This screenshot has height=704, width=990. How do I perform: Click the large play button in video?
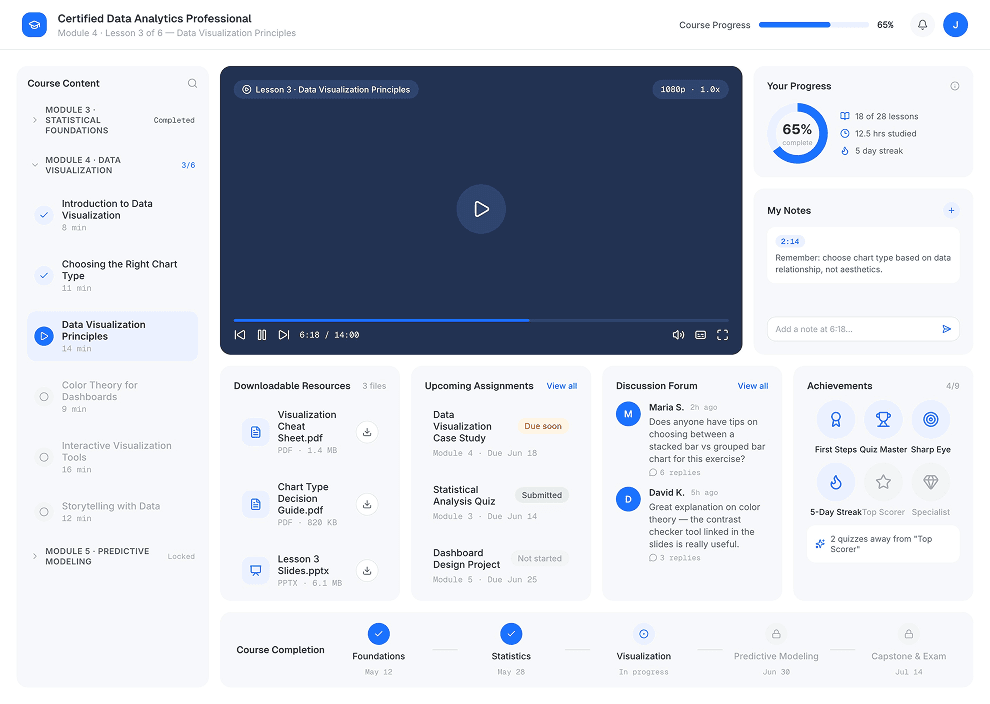pyautogui.click(x=481, y=209)
